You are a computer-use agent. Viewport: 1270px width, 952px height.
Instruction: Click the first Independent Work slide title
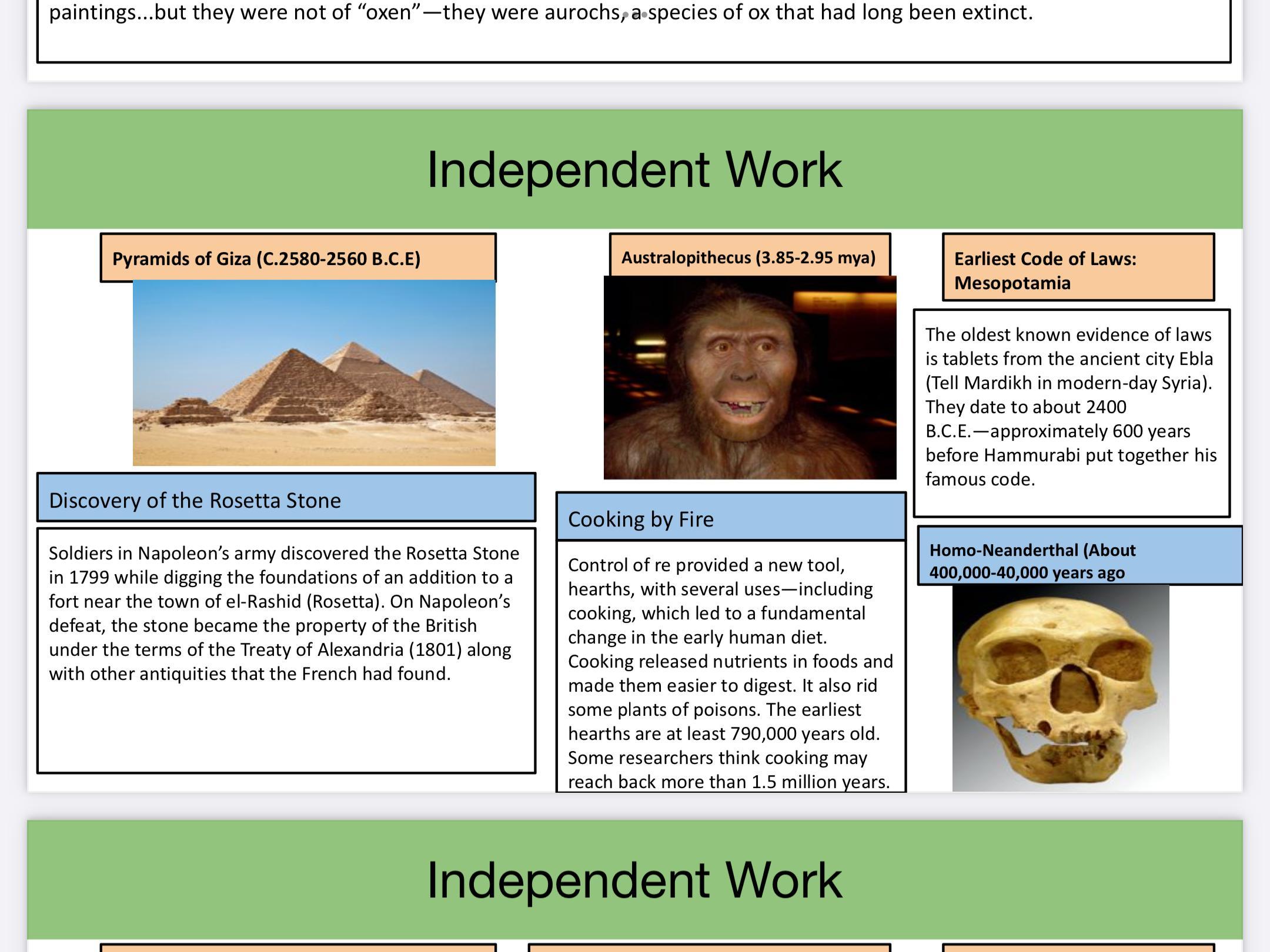634,170
